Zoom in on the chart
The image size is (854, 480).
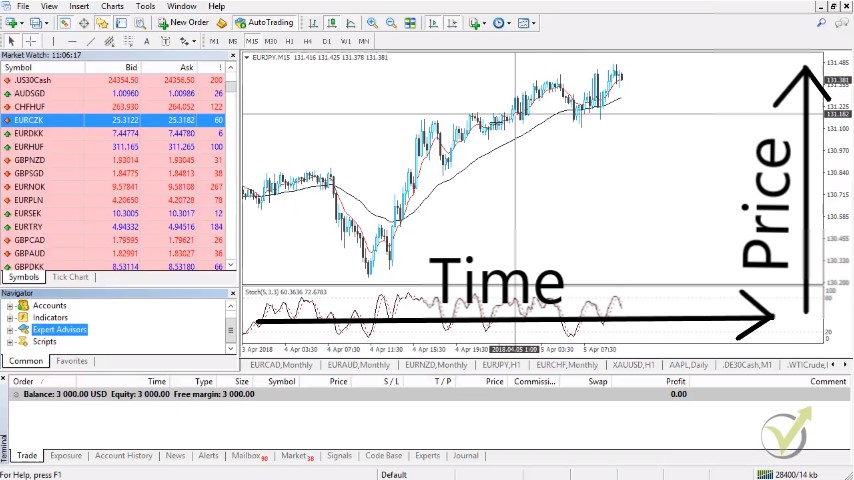point(373,23)
